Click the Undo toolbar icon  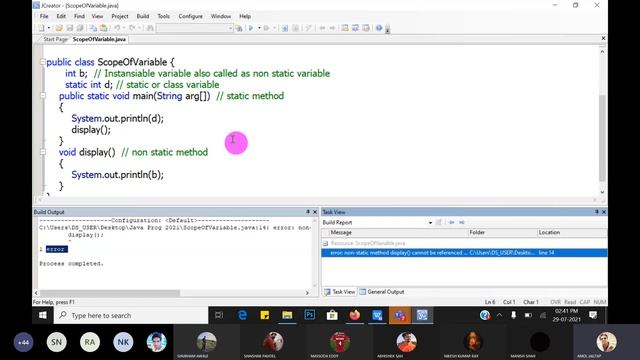click(x=117, y=28)
